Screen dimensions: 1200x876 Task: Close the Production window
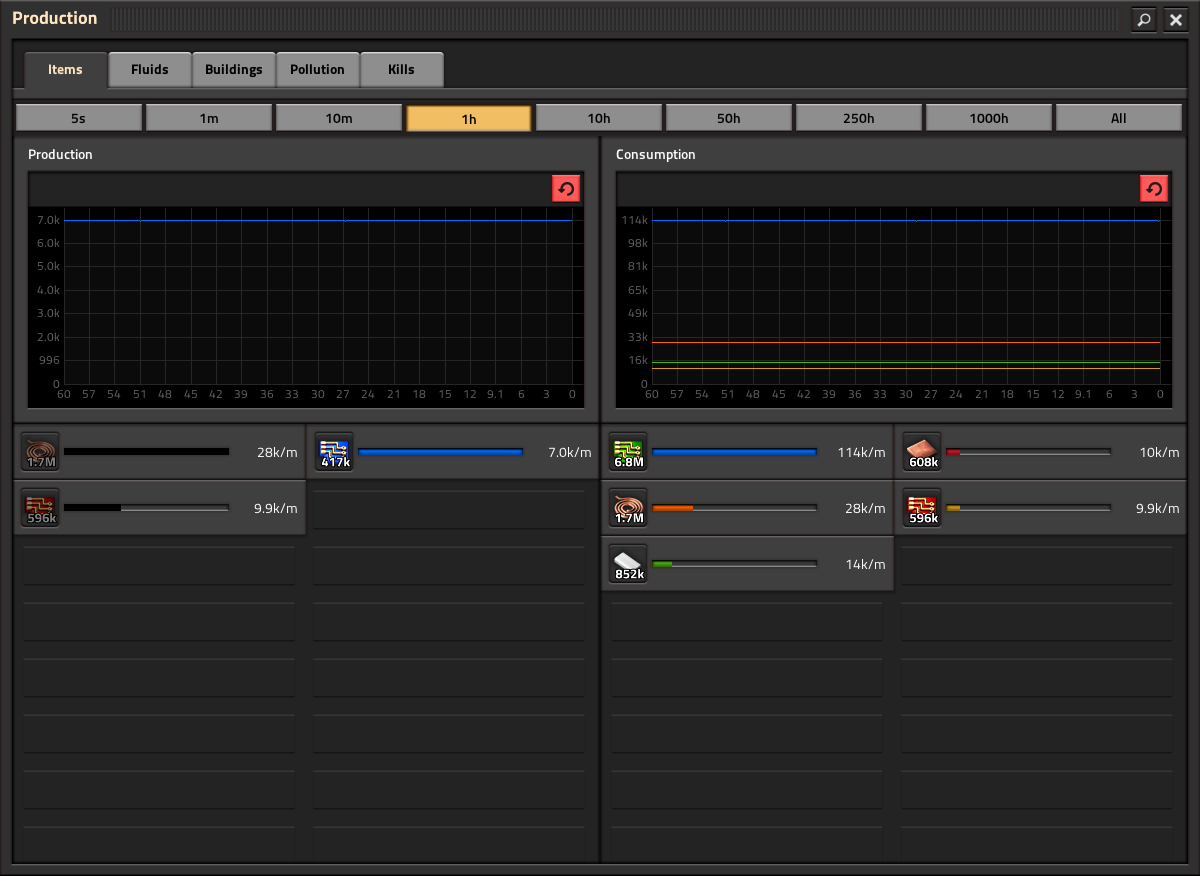point(1176,19)
